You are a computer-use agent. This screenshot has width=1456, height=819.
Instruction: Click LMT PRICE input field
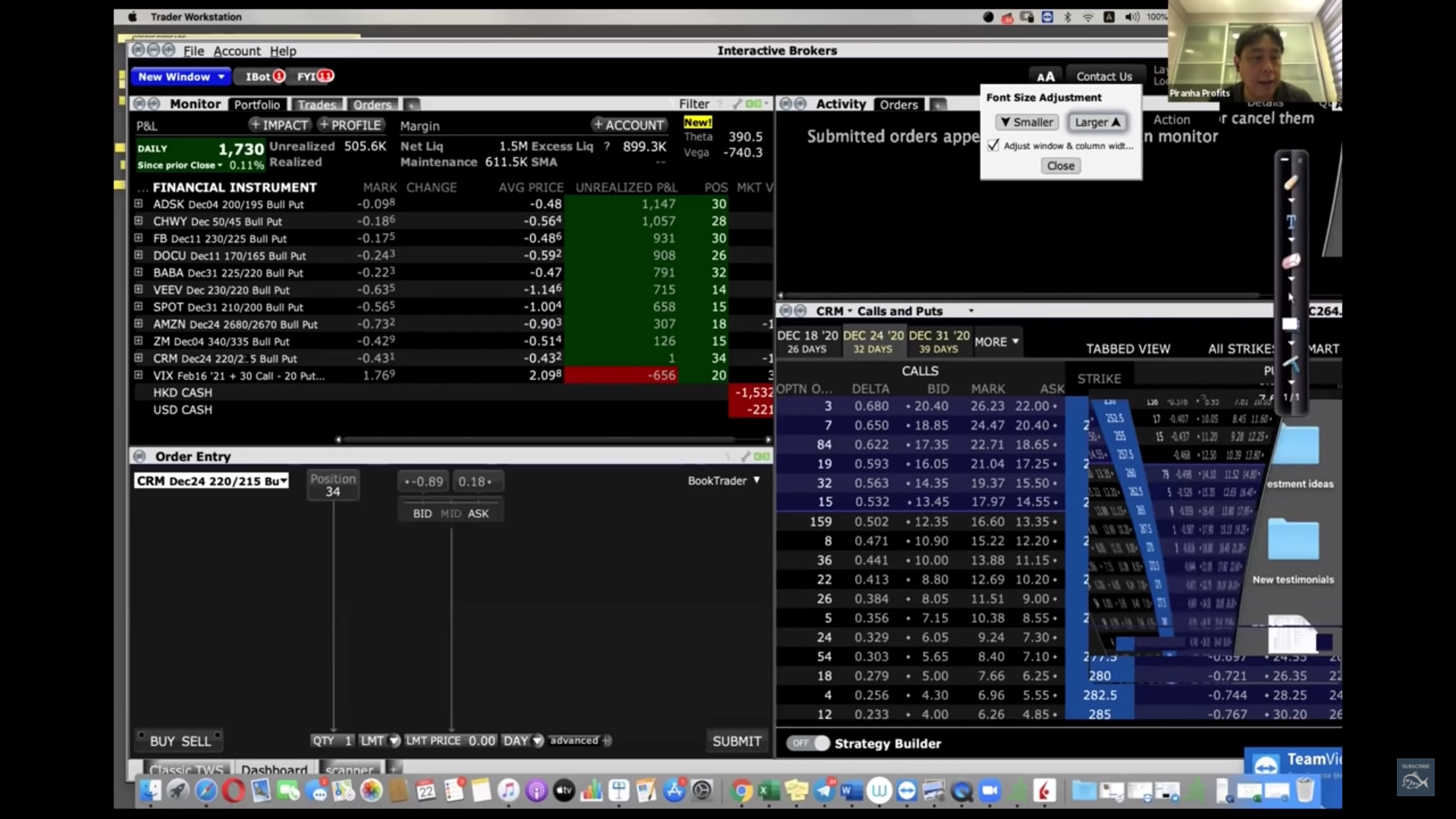[x=481, y=740]
